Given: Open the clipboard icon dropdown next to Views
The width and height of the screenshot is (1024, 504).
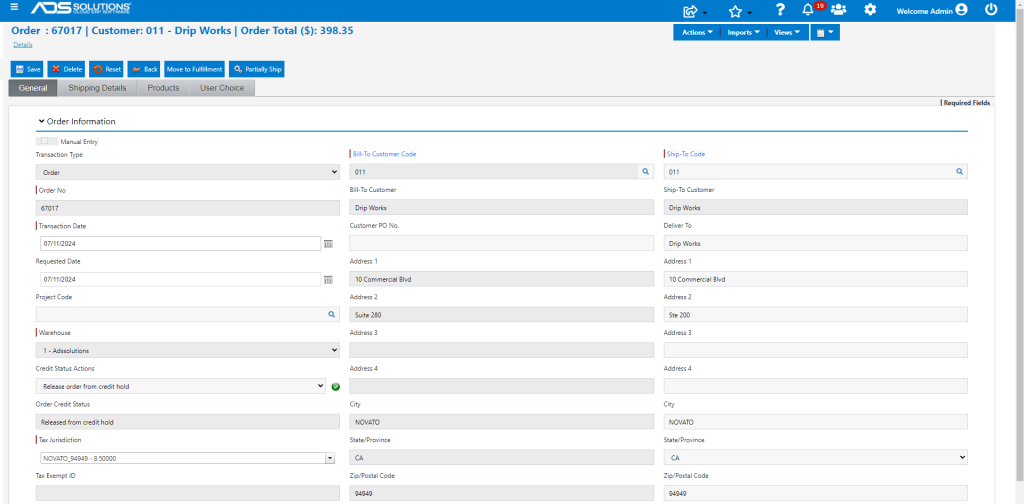Looking at the screenshot, I should click(x=825, y=33).
